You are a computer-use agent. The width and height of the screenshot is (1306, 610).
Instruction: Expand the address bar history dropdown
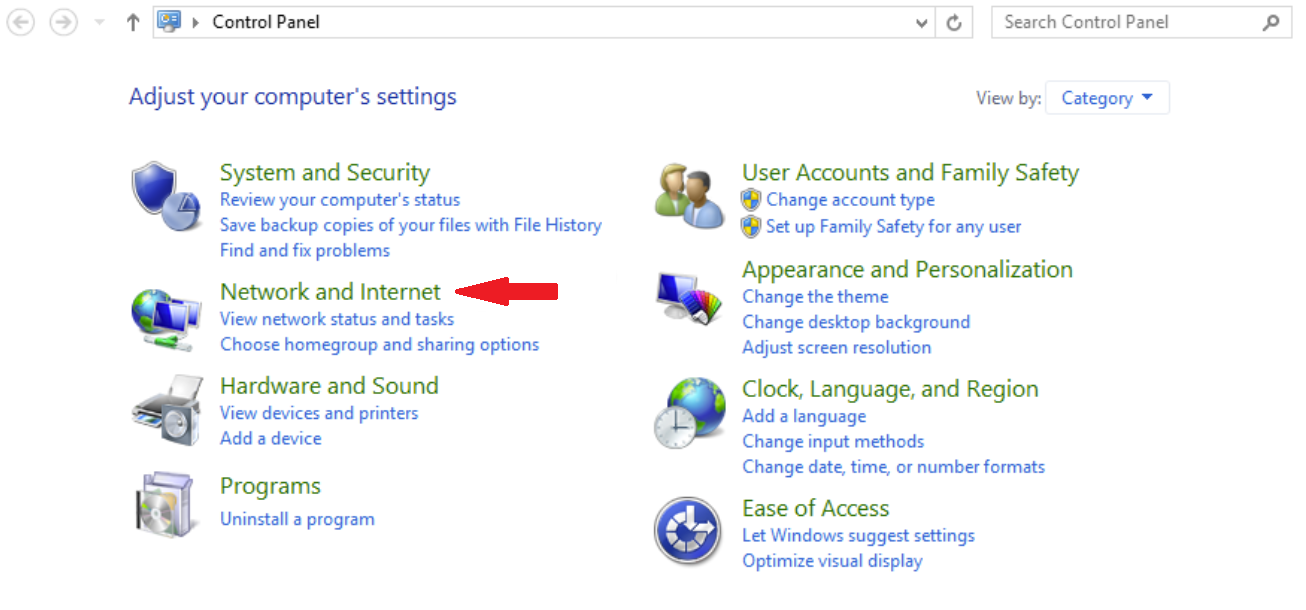coord(922,22)
